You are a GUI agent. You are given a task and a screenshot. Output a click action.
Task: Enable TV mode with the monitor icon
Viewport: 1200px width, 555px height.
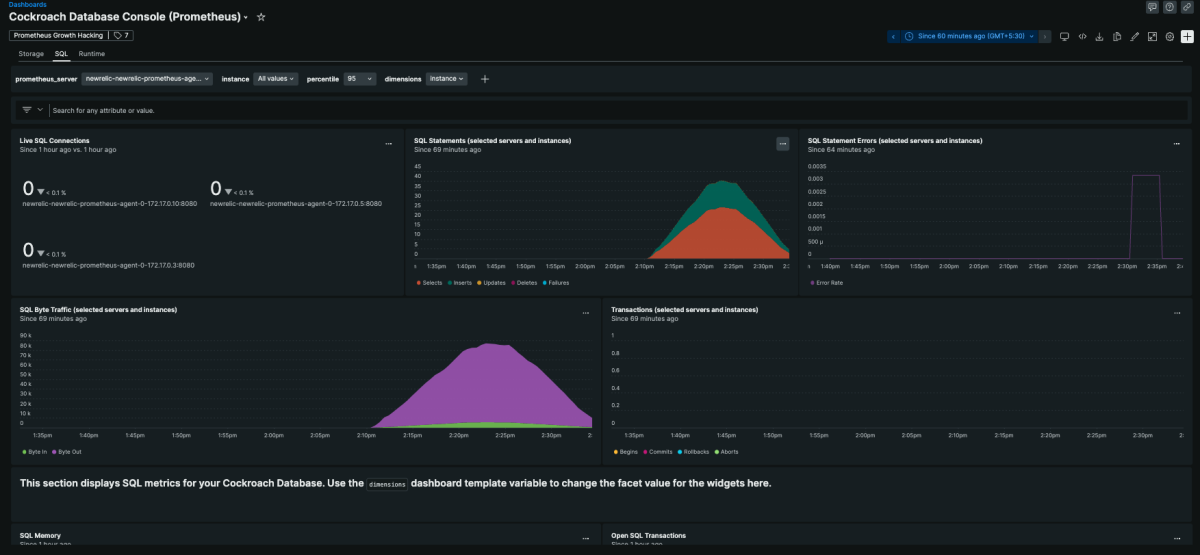pyautogui.click(x=1064, y=36)
